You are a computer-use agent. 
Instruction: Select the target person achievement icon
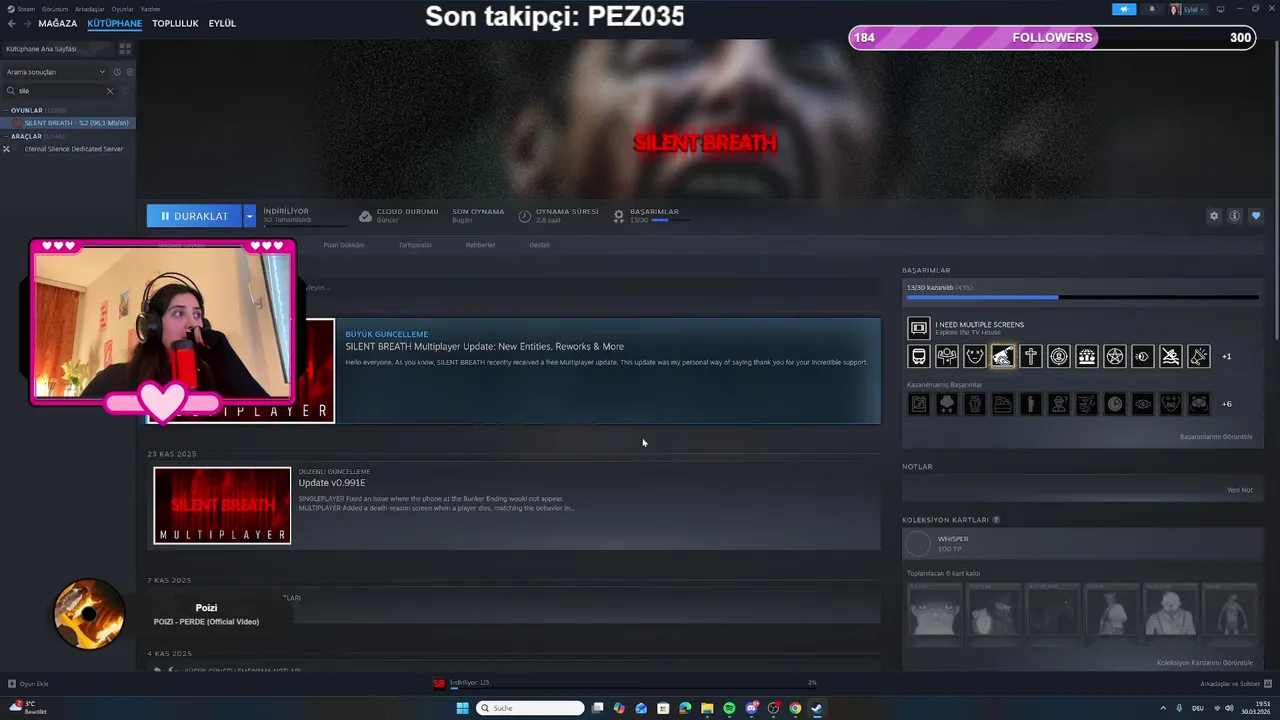click(x=1058, y=356)
